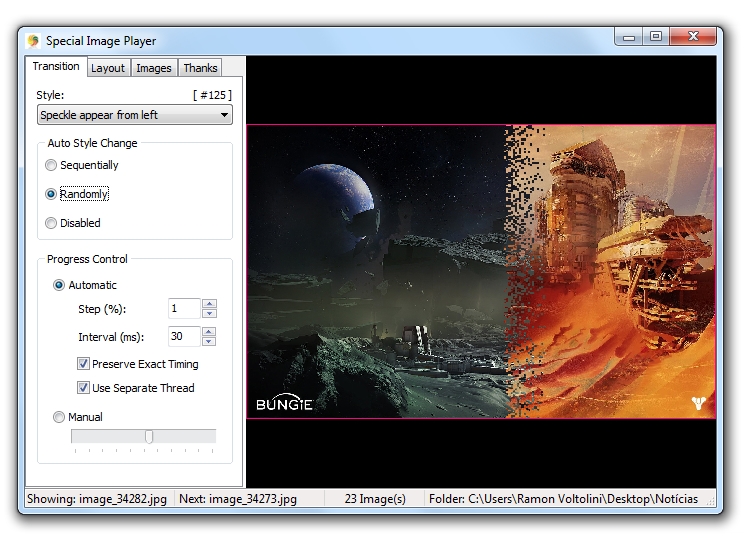Click the Step (%) input field

tap(185, 308)
